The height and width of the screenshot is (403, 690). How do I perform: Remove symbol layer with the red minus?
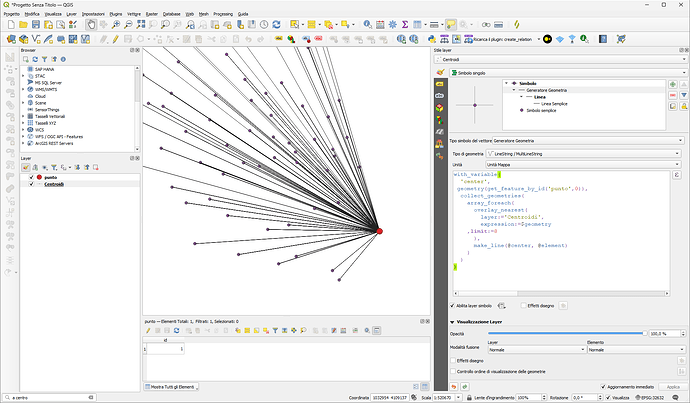(x=672, y=95)
